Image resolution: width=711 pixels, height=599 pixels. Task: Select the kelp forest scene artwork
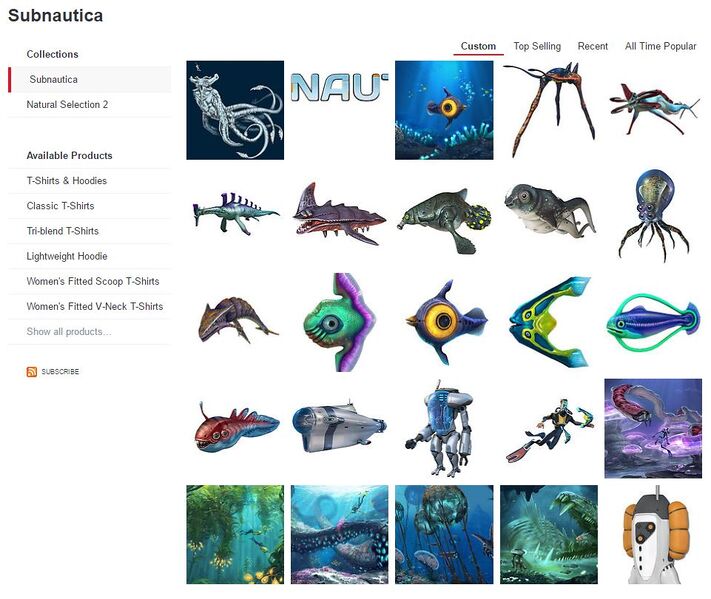(x=235, y=535)
